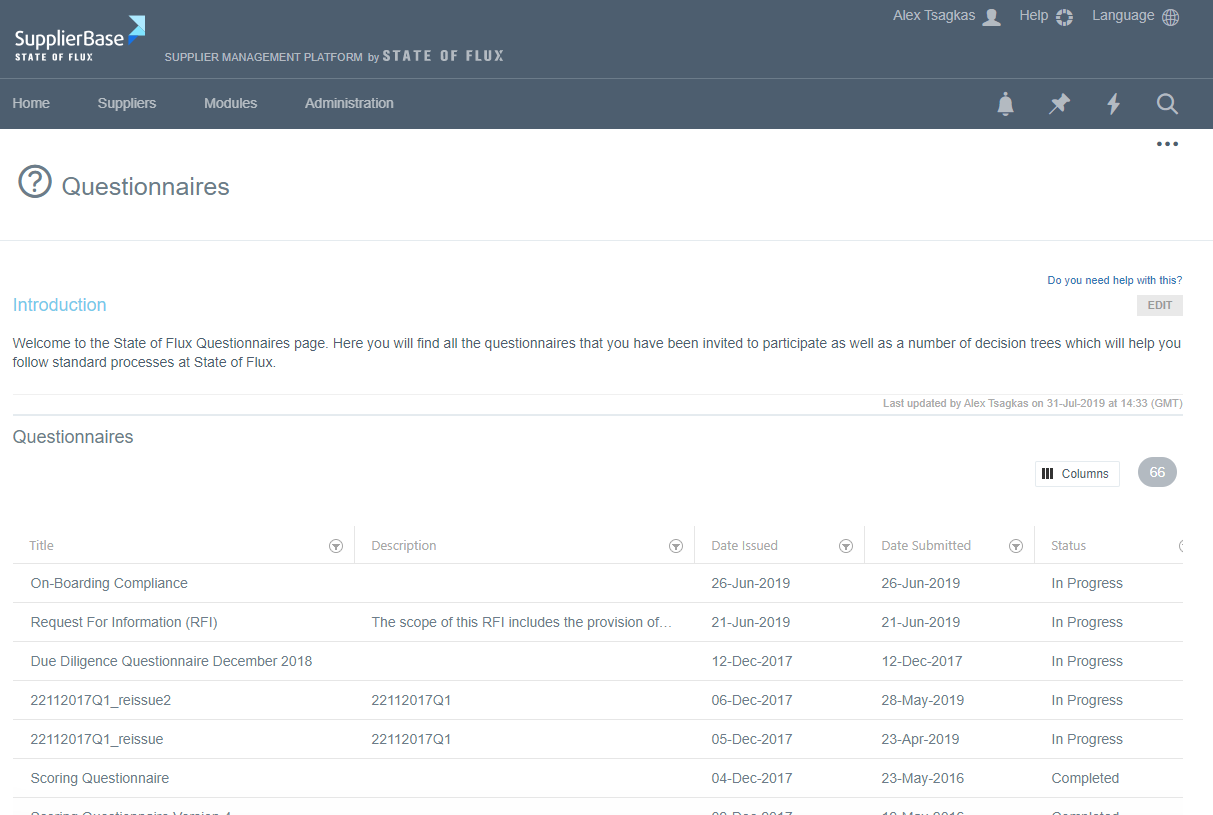The image size is (1213, 815).
Task: Open search using the magnifier icon
Action: pyautogui.click(x=1167, y=103)
